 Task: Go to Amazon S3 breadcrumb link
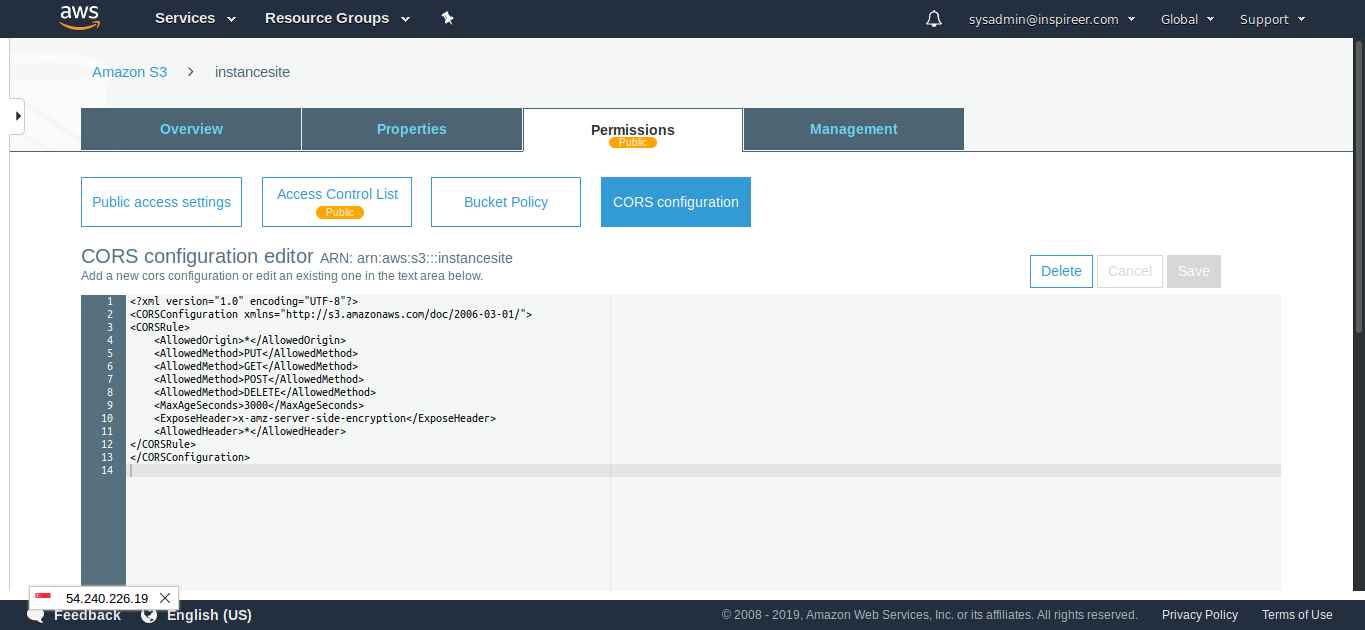129,72
